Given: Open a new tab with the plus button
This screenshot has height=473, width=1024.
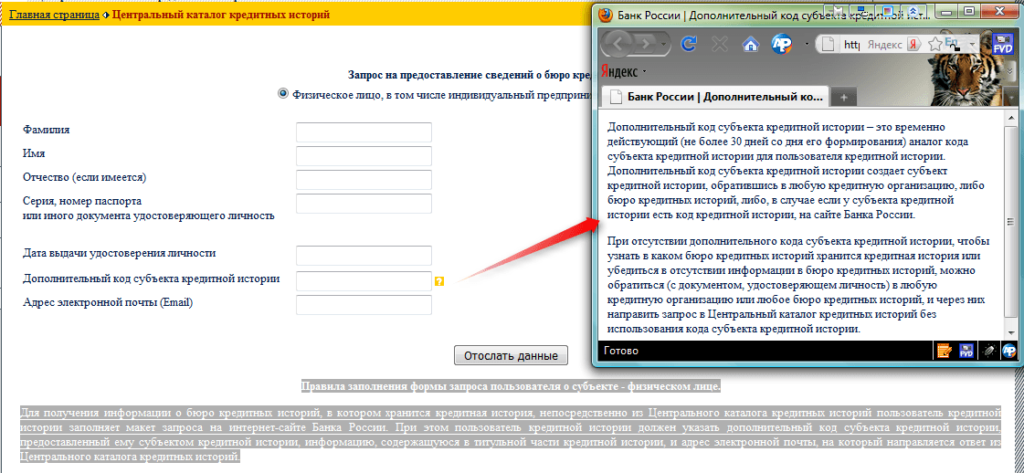Looking at the screenshot, I should (844, 97).
